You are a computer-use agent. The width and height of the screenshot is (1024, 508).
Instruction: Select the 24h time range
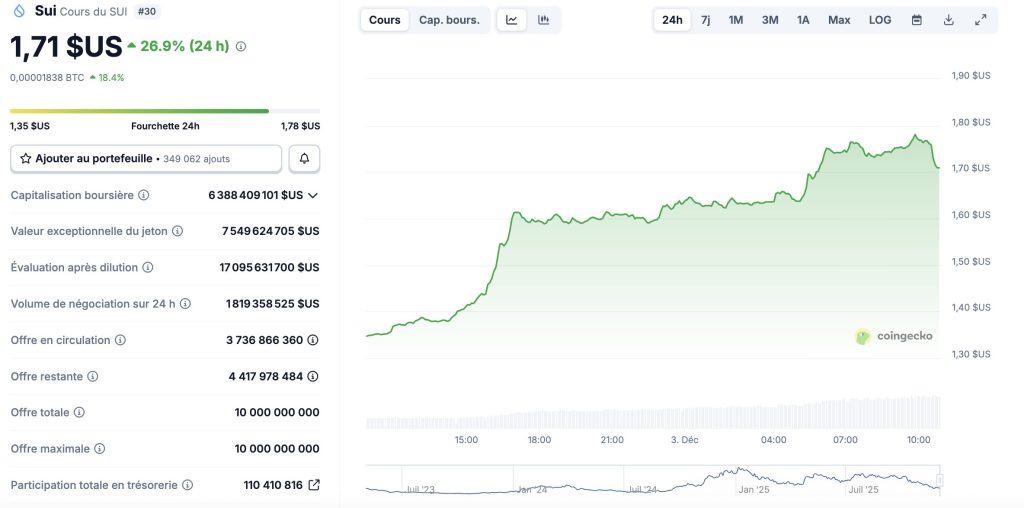(x=672, y=20)
